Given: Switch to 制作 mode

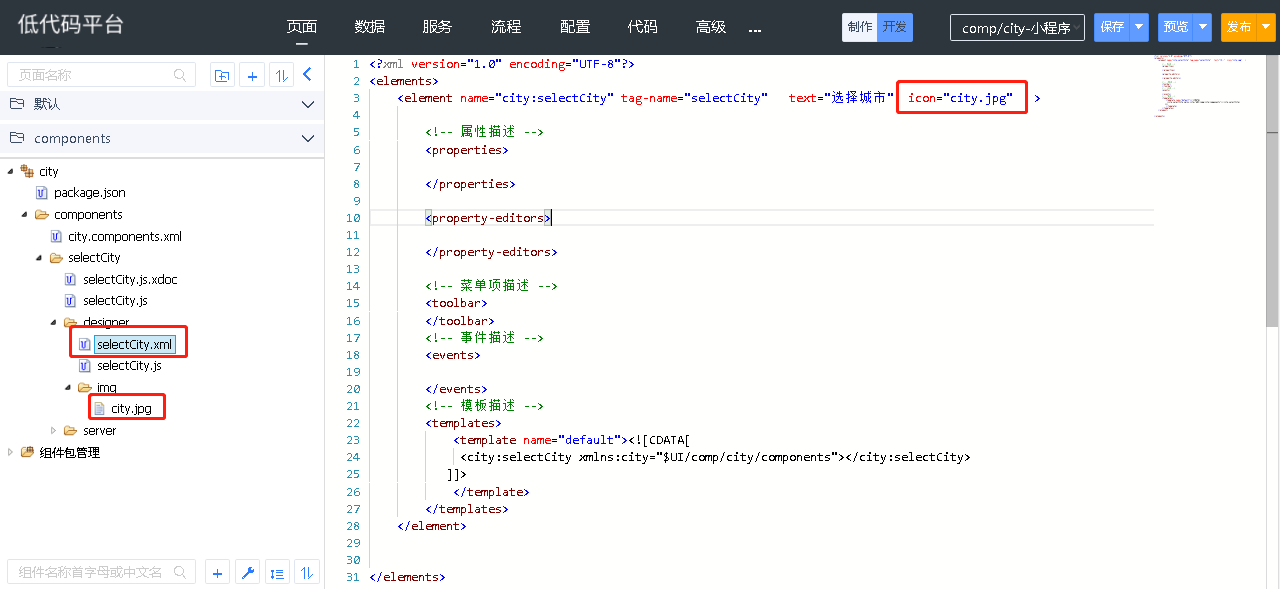Looking at the screenshot, I should tap(859, 28).
